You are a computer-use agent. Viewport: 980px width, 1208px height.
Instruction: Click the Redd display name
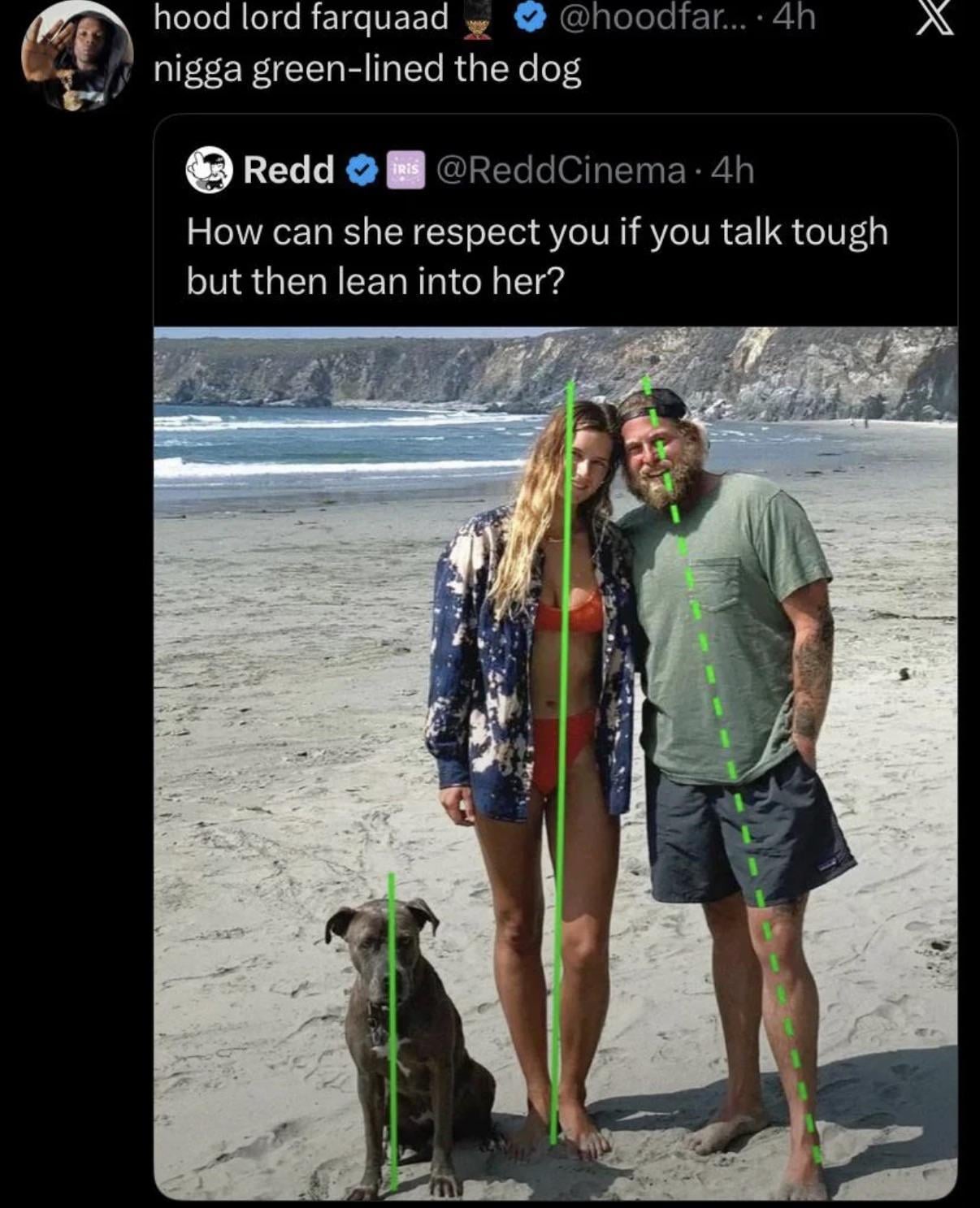289,170
